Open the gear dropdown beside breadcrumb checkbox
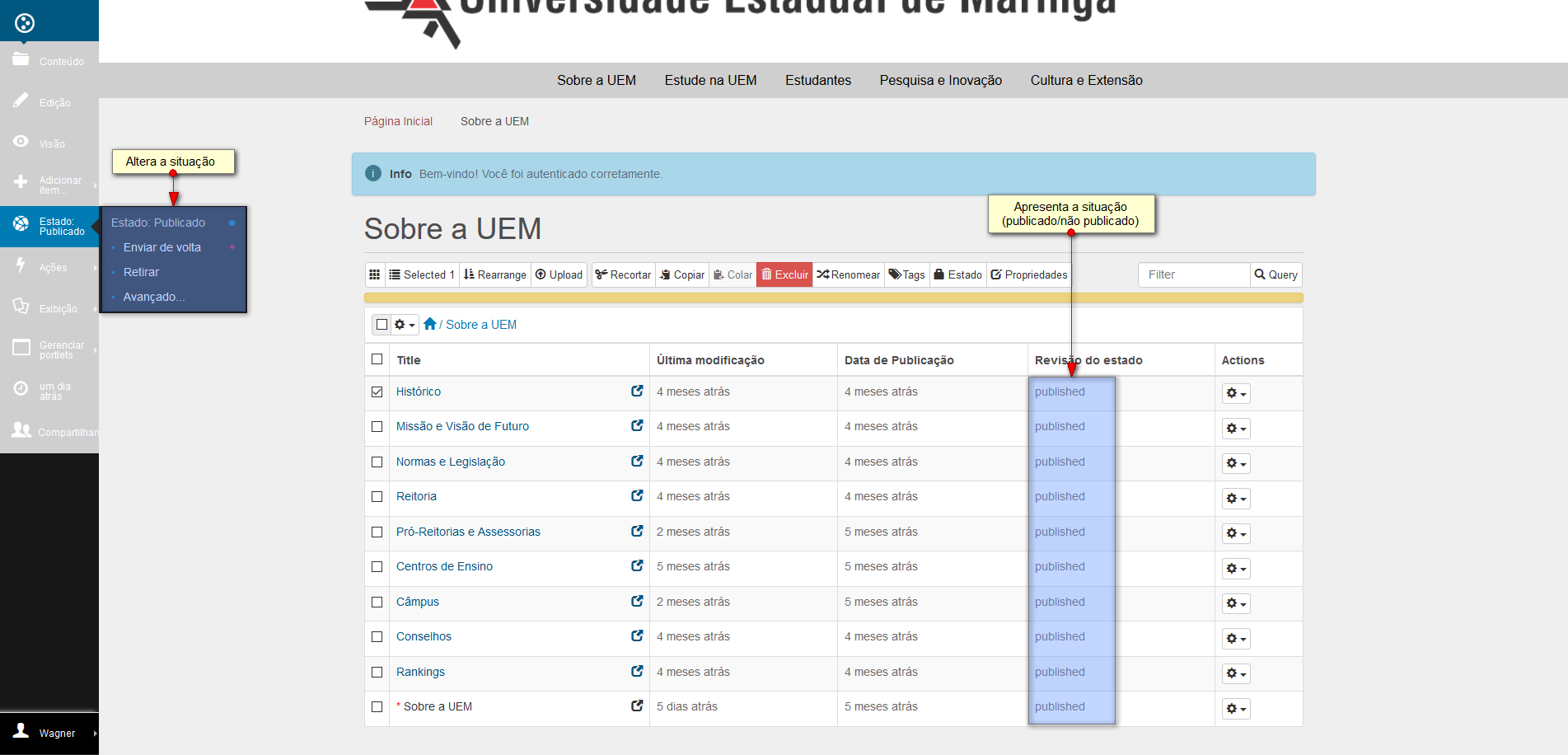Image resolution: width=1568 pixels, height=755 pixels. 405,325
